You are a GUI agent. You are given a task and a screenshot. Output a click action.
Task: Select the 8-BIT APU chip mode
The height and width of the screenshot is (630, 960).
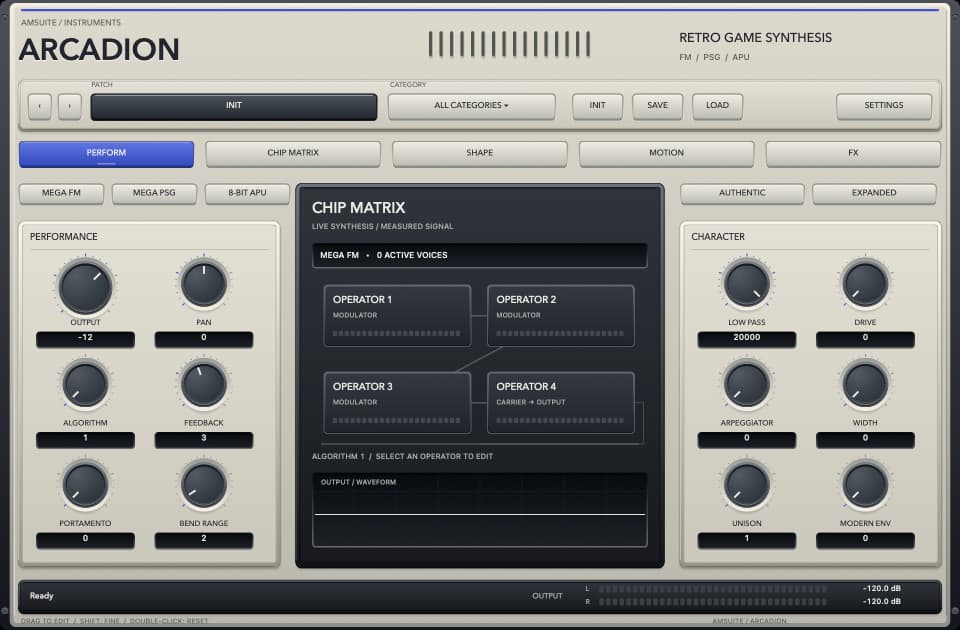(247, 193)
